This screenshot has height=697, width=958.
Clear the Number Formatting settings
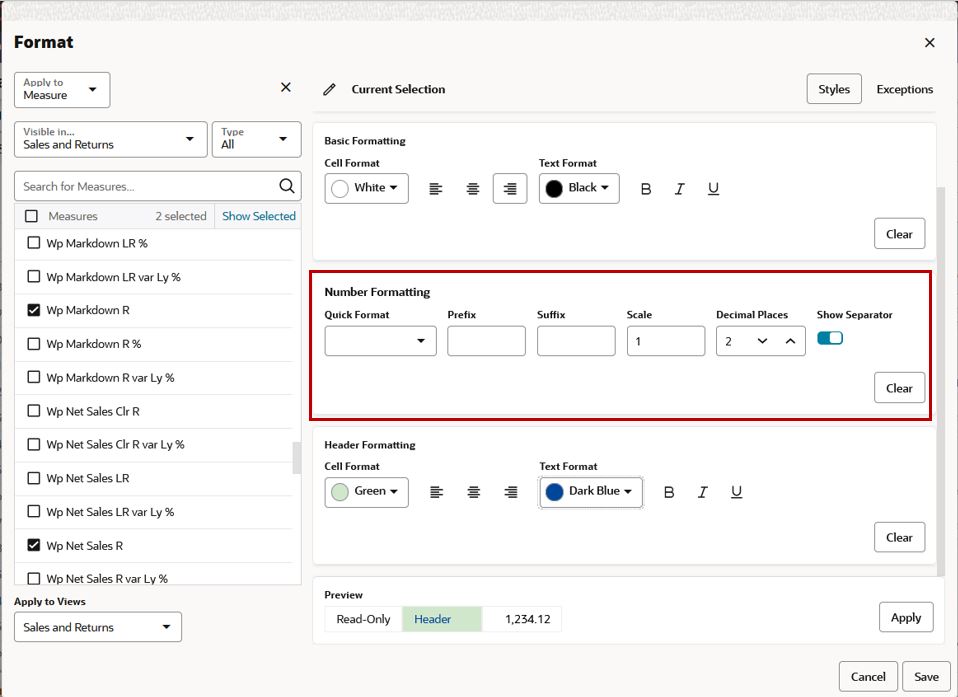(899, 388)
